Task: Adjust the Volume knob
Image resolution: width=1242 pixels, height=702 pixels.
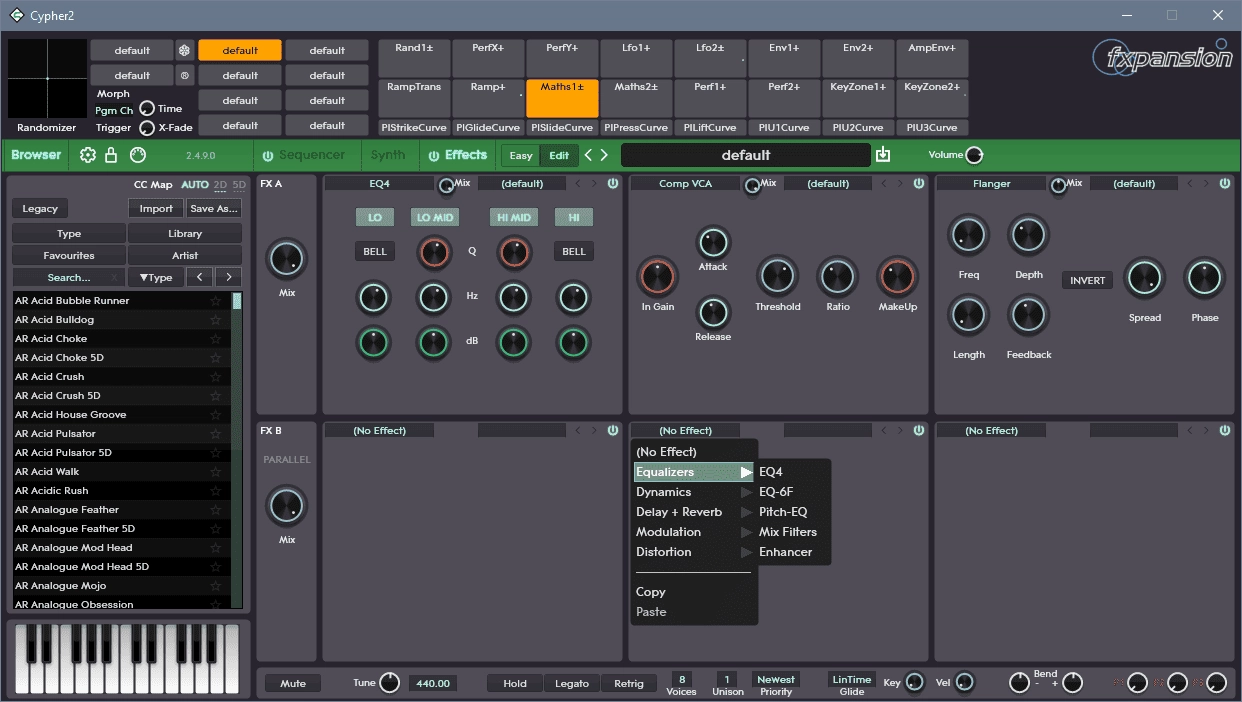Action: point(973,155)
